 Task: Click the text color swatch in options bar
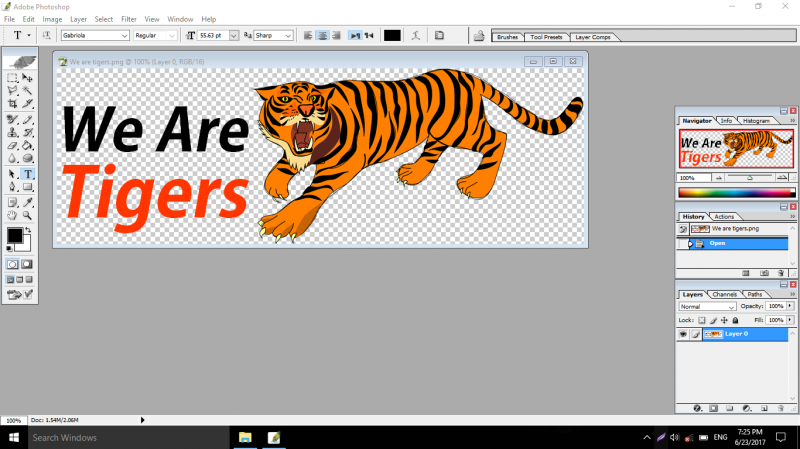(392, 35)
